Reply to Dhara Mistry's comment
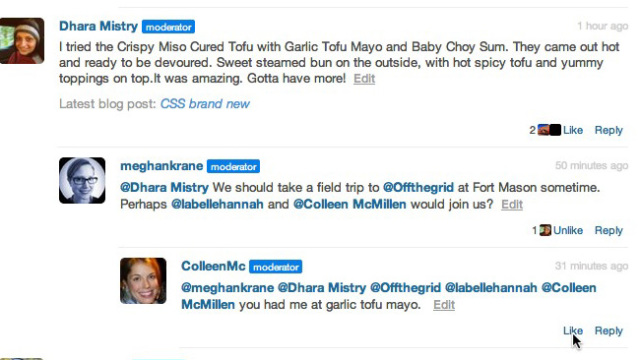Image resolution: width=640 pixels, height=360 pixels. tap(609, 130)
